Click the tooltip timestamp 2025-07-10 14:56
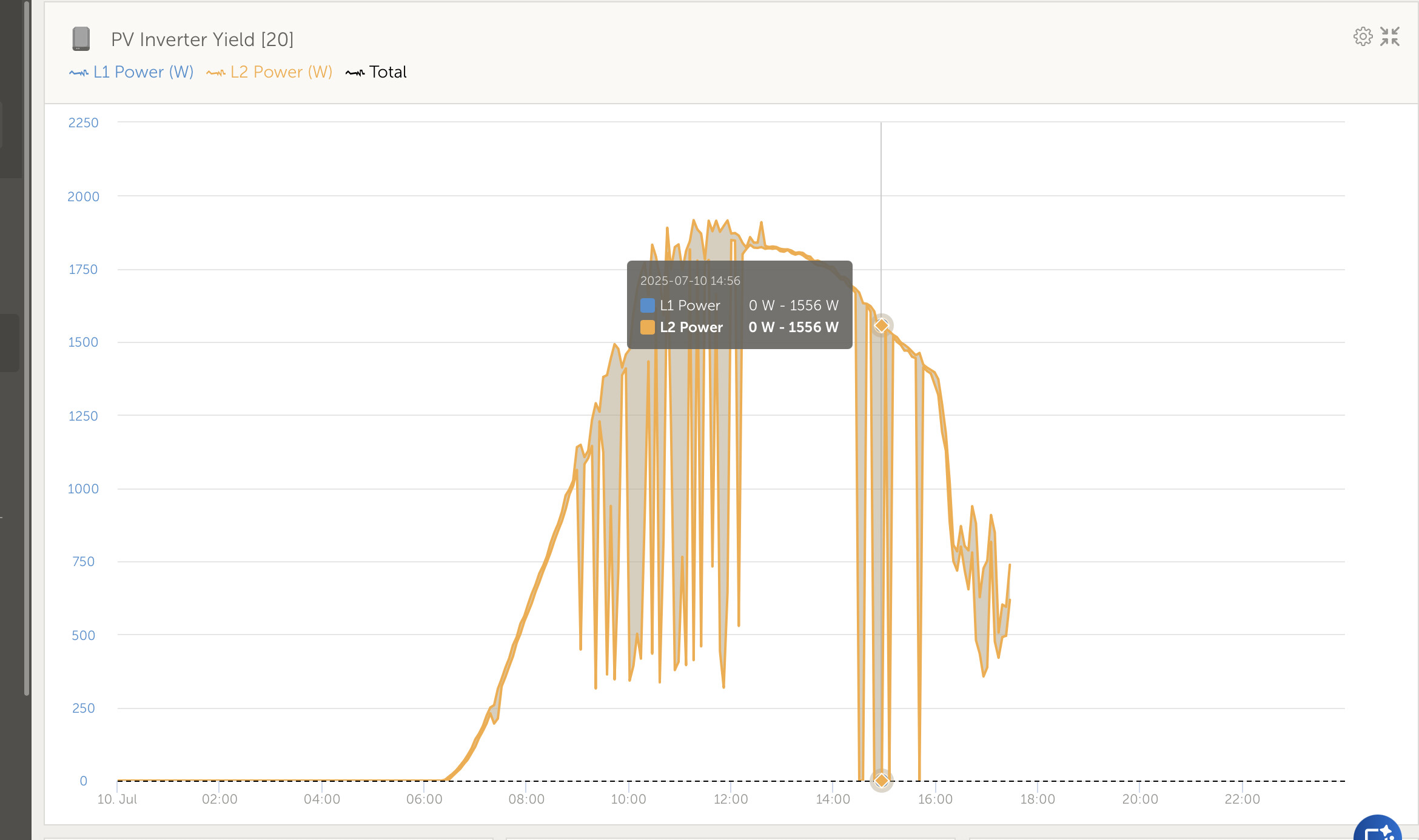 coord(690,281)
